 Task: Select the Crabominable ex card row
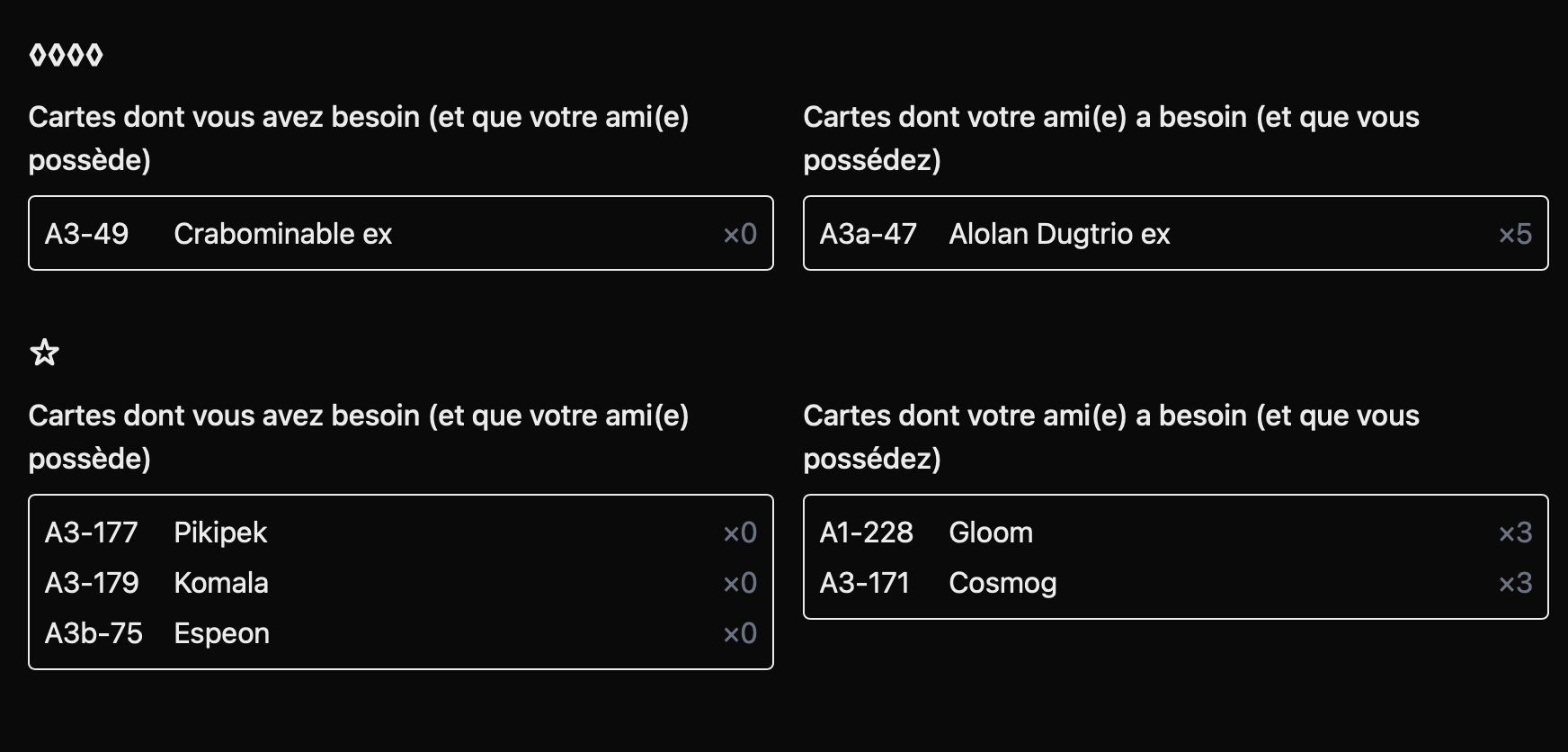point(401,234)
